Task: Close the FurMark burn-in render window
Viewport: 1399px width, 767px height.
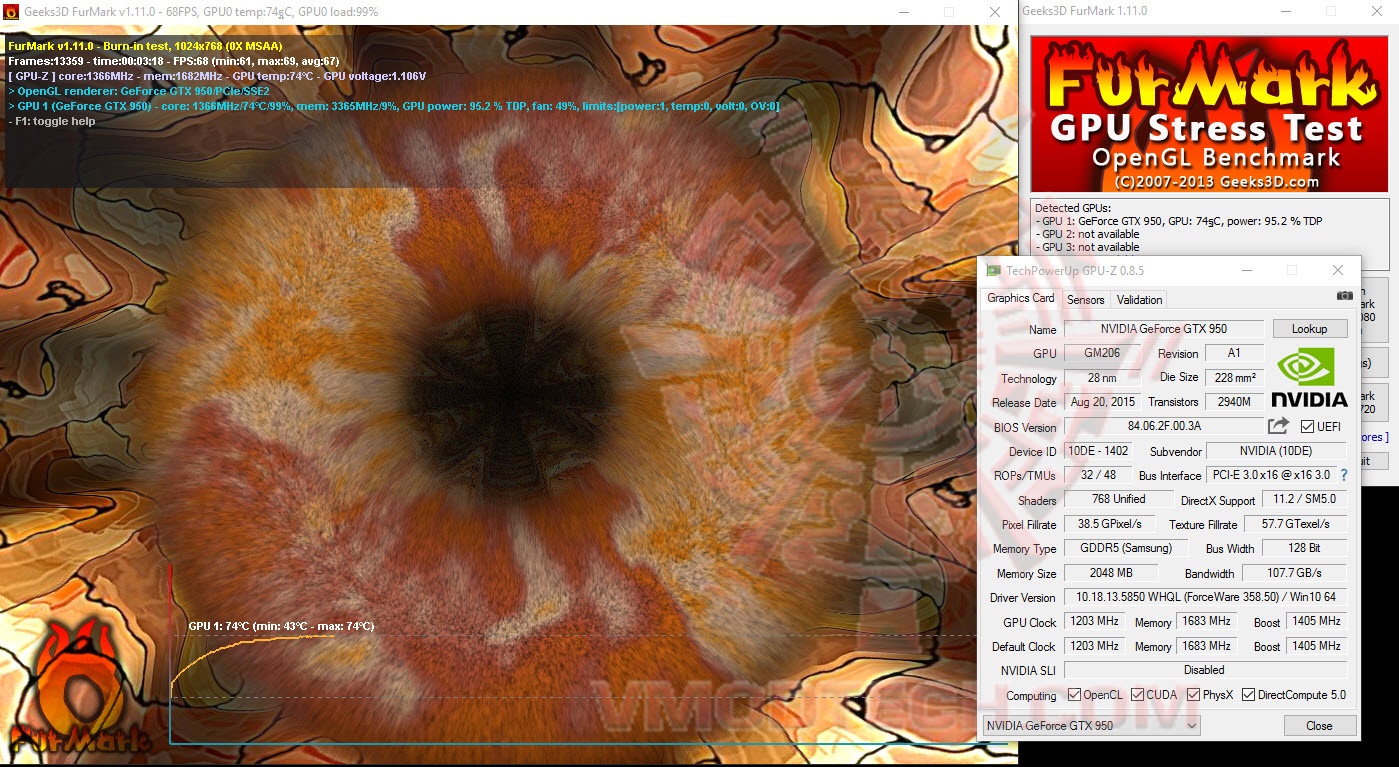Action: point(995,12)
